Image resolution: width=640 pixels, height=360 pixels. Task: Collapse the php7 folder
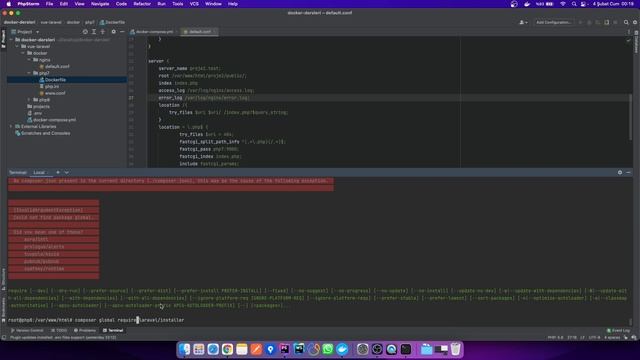coord(29,73)
